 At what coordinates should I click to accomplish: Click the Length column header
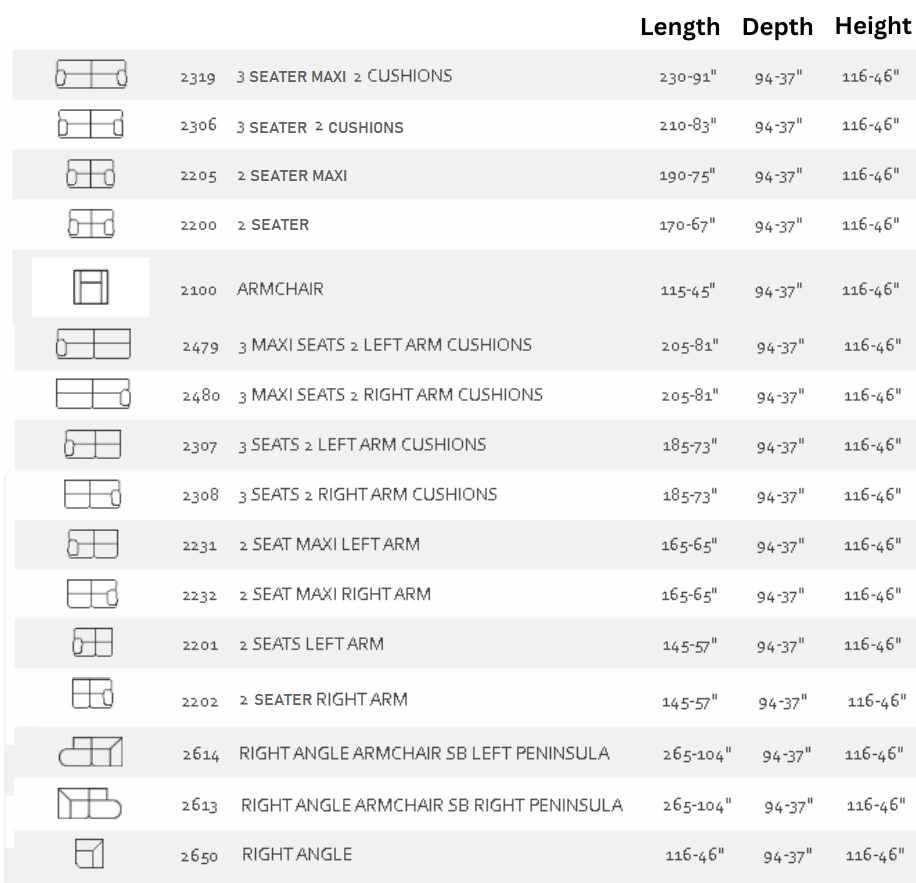tap(680, 27)
